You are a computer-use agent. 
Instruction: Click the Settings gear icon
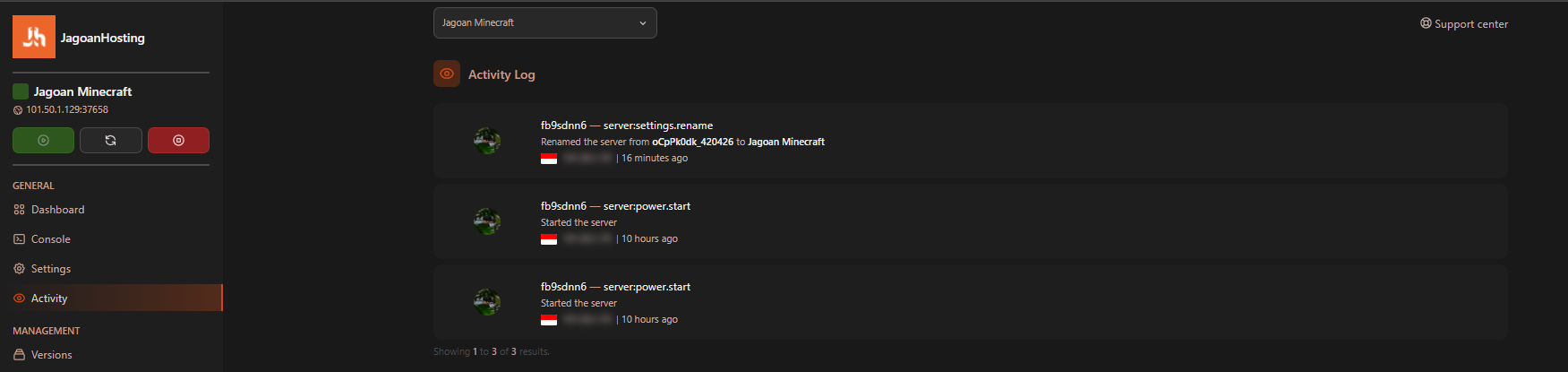click(19, 269)
